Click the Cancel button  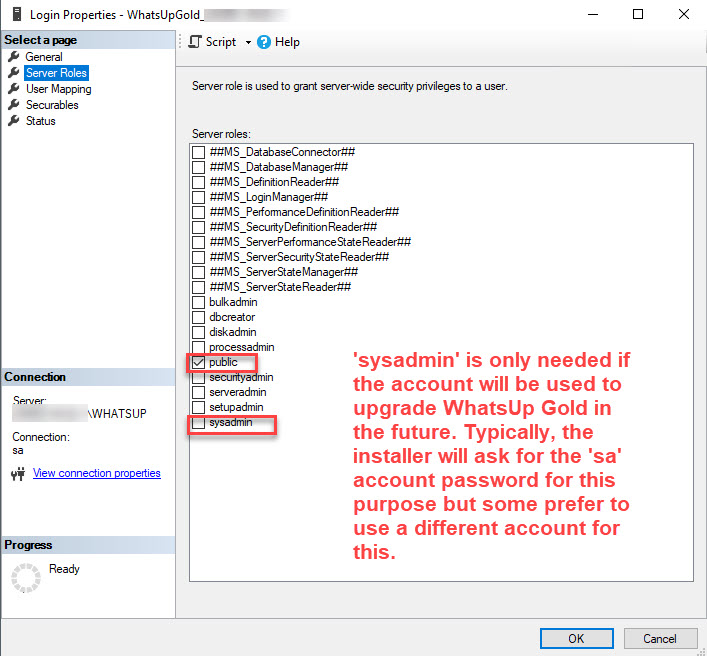(661, 638)
